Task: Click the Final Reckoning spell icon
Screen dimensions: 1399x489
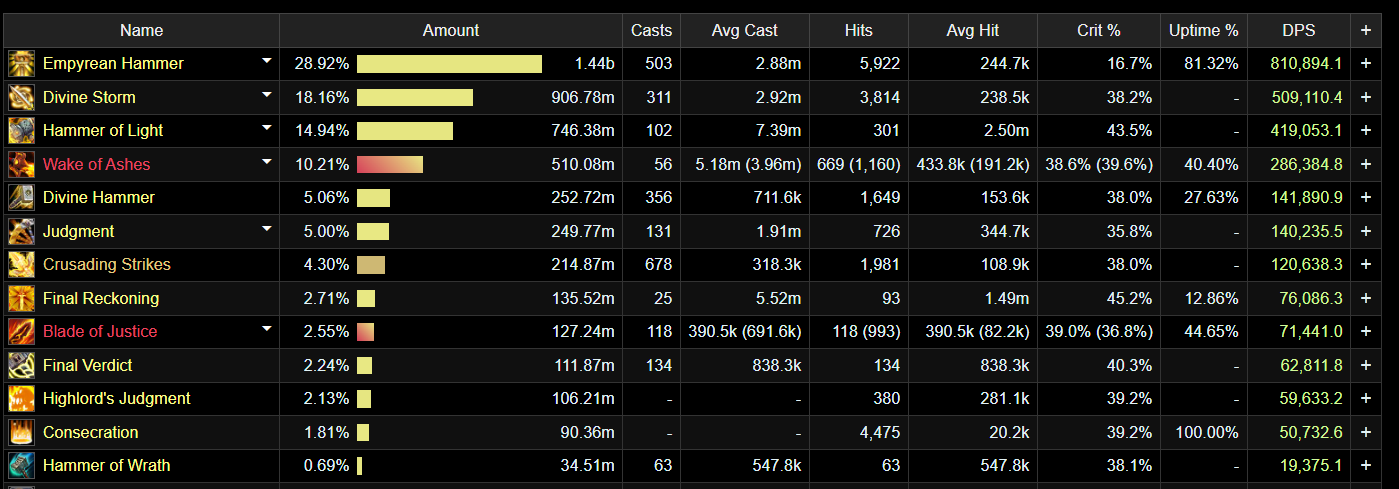Action: point(21,298)
